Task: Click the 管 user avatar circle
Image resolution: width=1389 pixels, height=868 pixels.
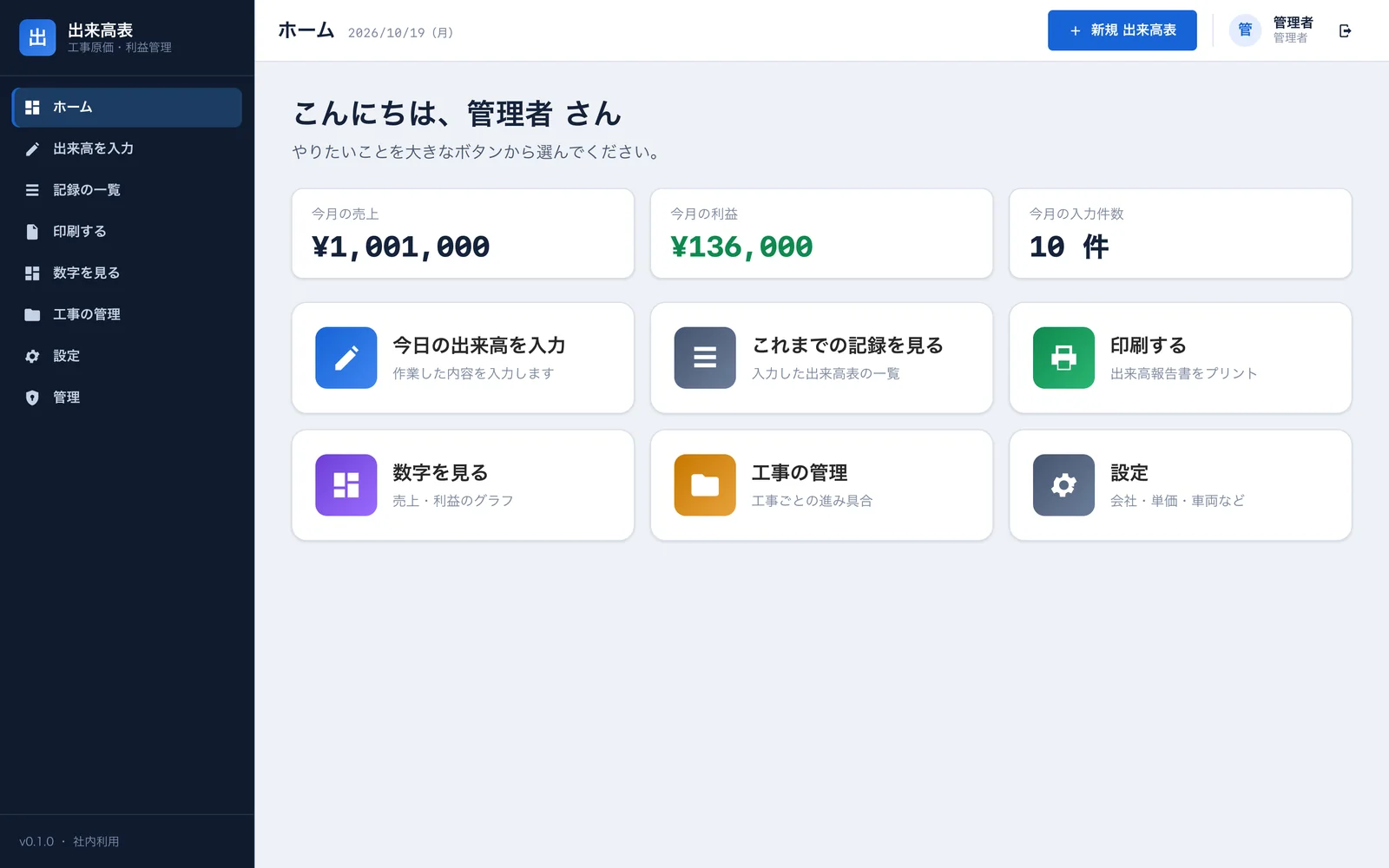Action: tap(1245, 30)
